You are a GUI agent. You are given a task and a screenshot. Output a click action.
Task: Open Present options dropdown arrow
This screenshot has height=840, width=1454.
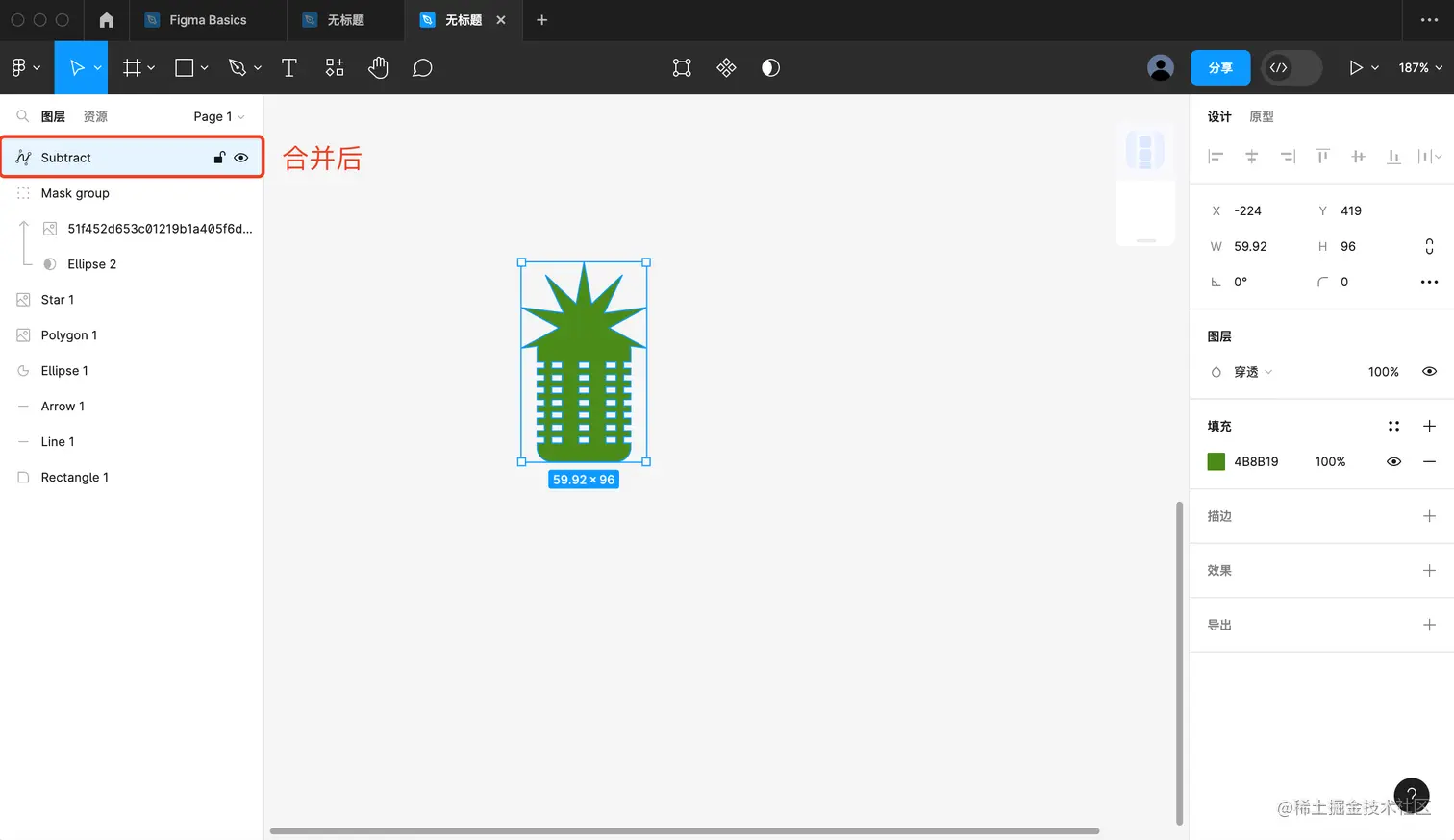point(1375,68)
